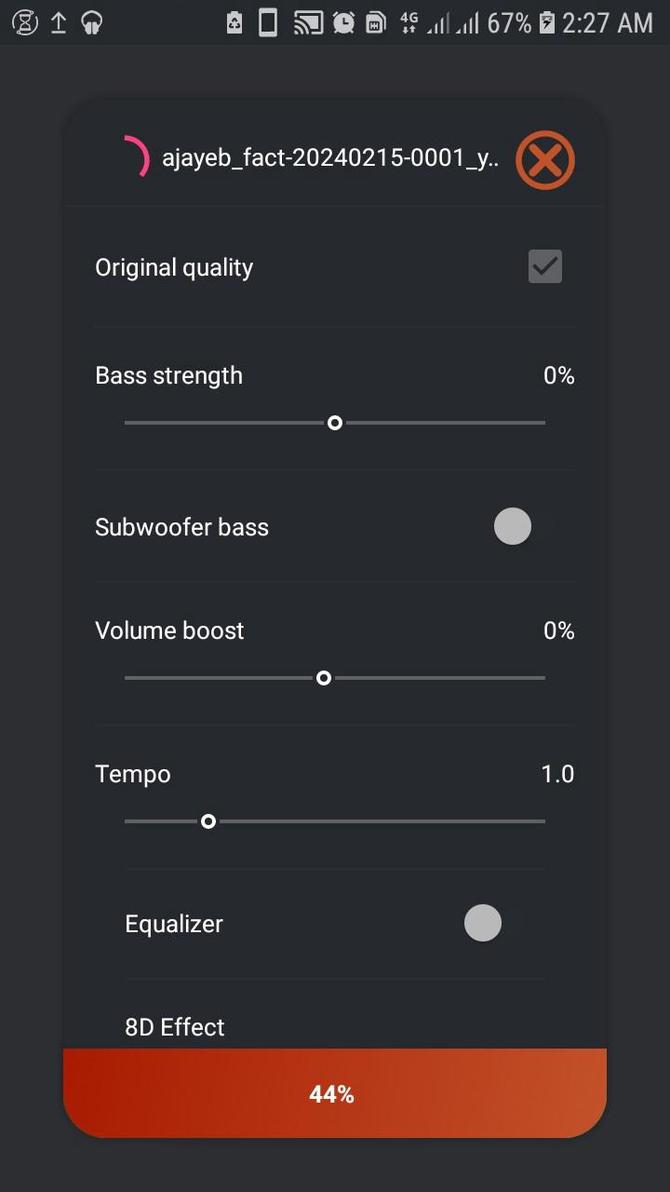The image size is (670, 1192).
Task: Tap the ajayeb_fact file name title
Action: (330, 159)
